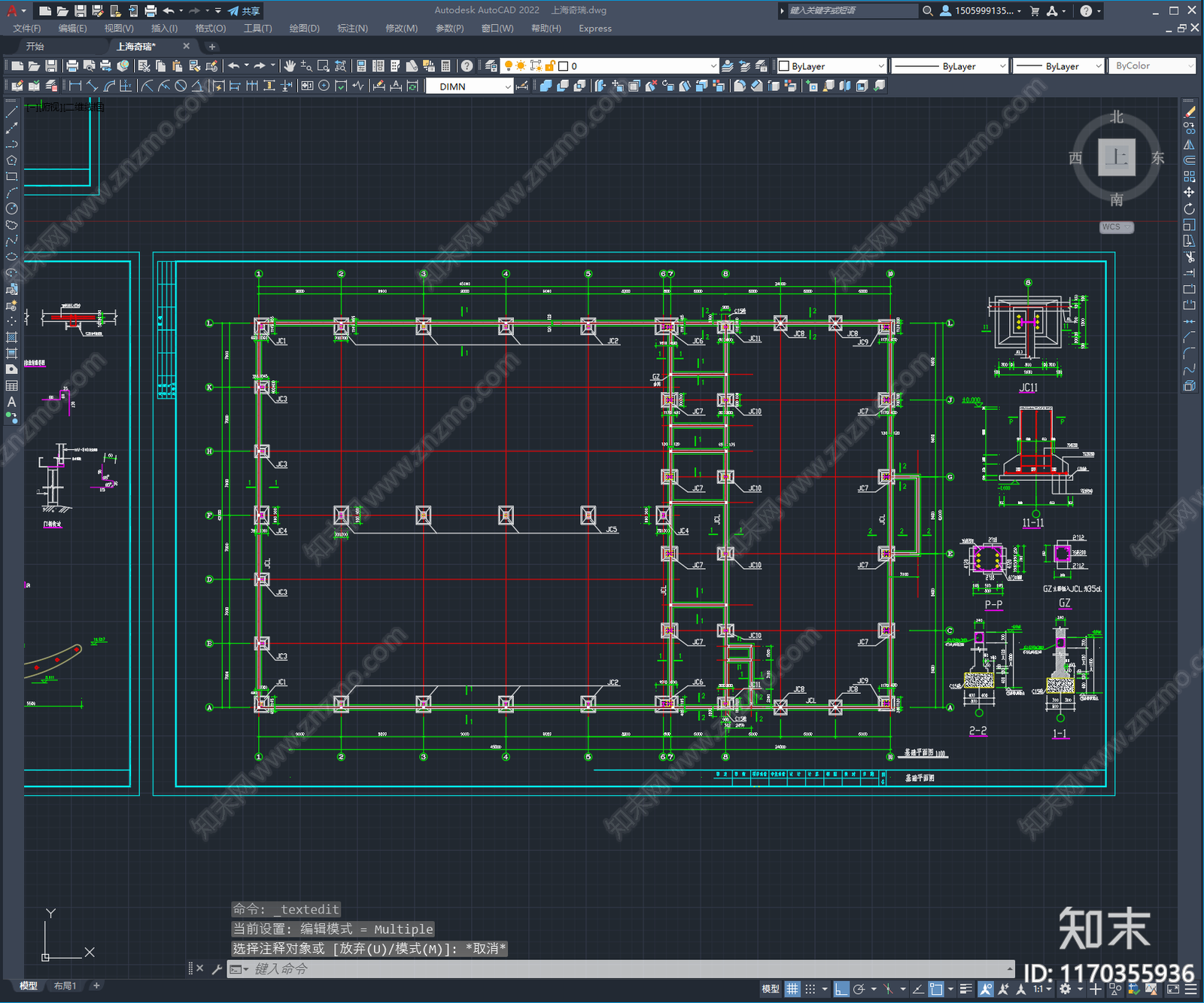This screenshot has width=1204, height=1003.
Task: Open the command line customize wrench icon
Action: coord(217,969)
